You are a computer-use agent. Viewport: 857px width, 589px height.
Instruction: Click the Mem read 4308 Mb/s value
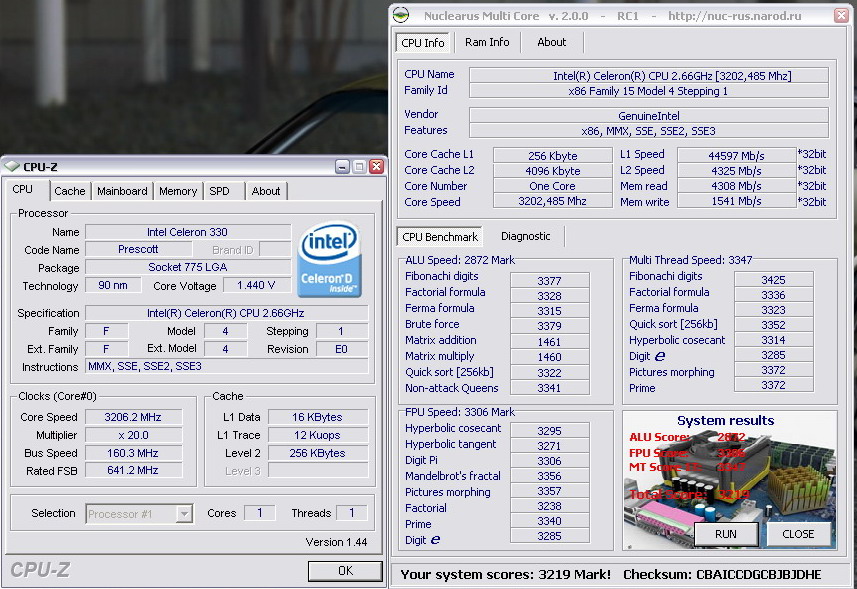point(736,186)
